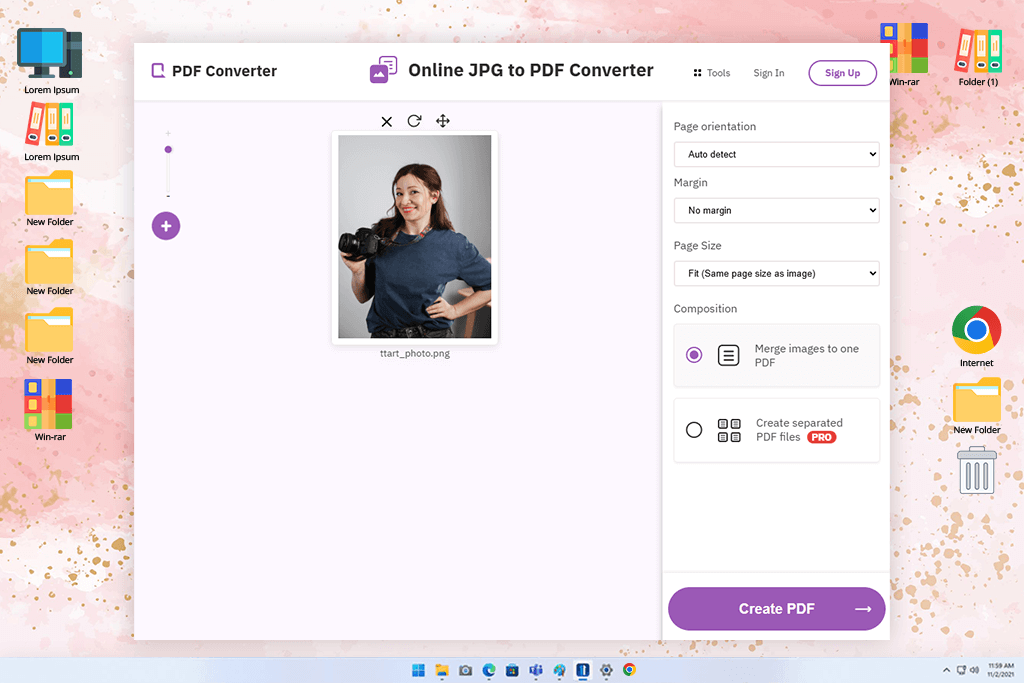Open the Camera app in taskbar
The height and width of the screenshot is (683, 1024).
[x=466, y=670]
